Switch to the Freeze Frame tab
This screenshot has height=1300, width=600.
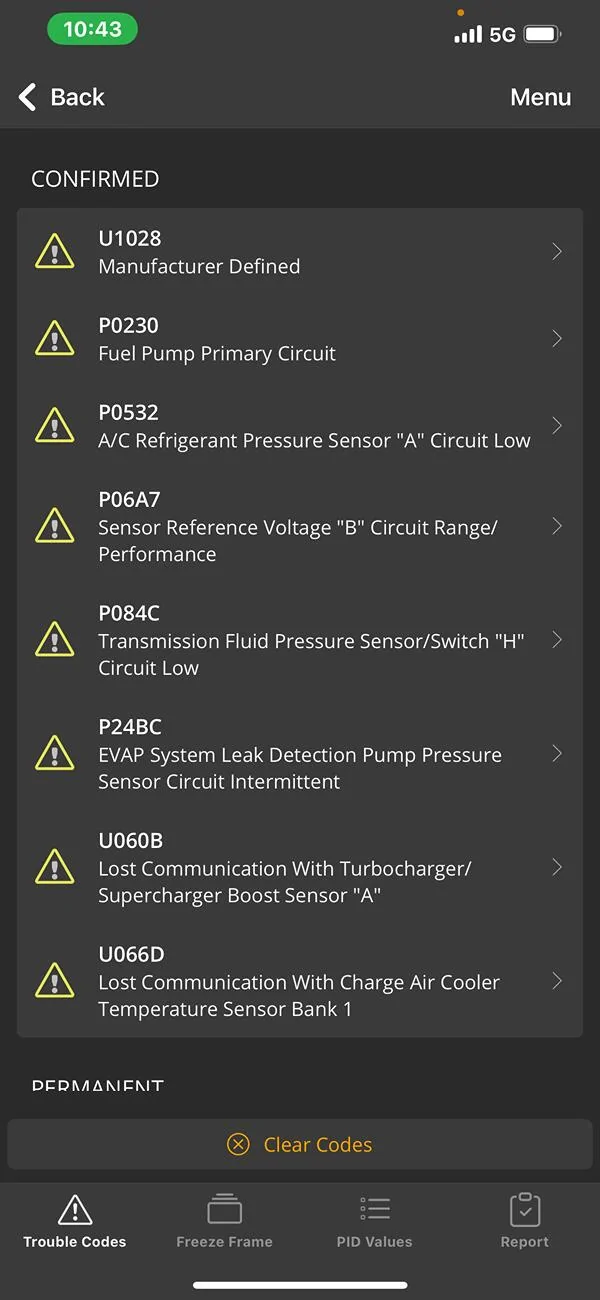click(x=224, y=1221)
